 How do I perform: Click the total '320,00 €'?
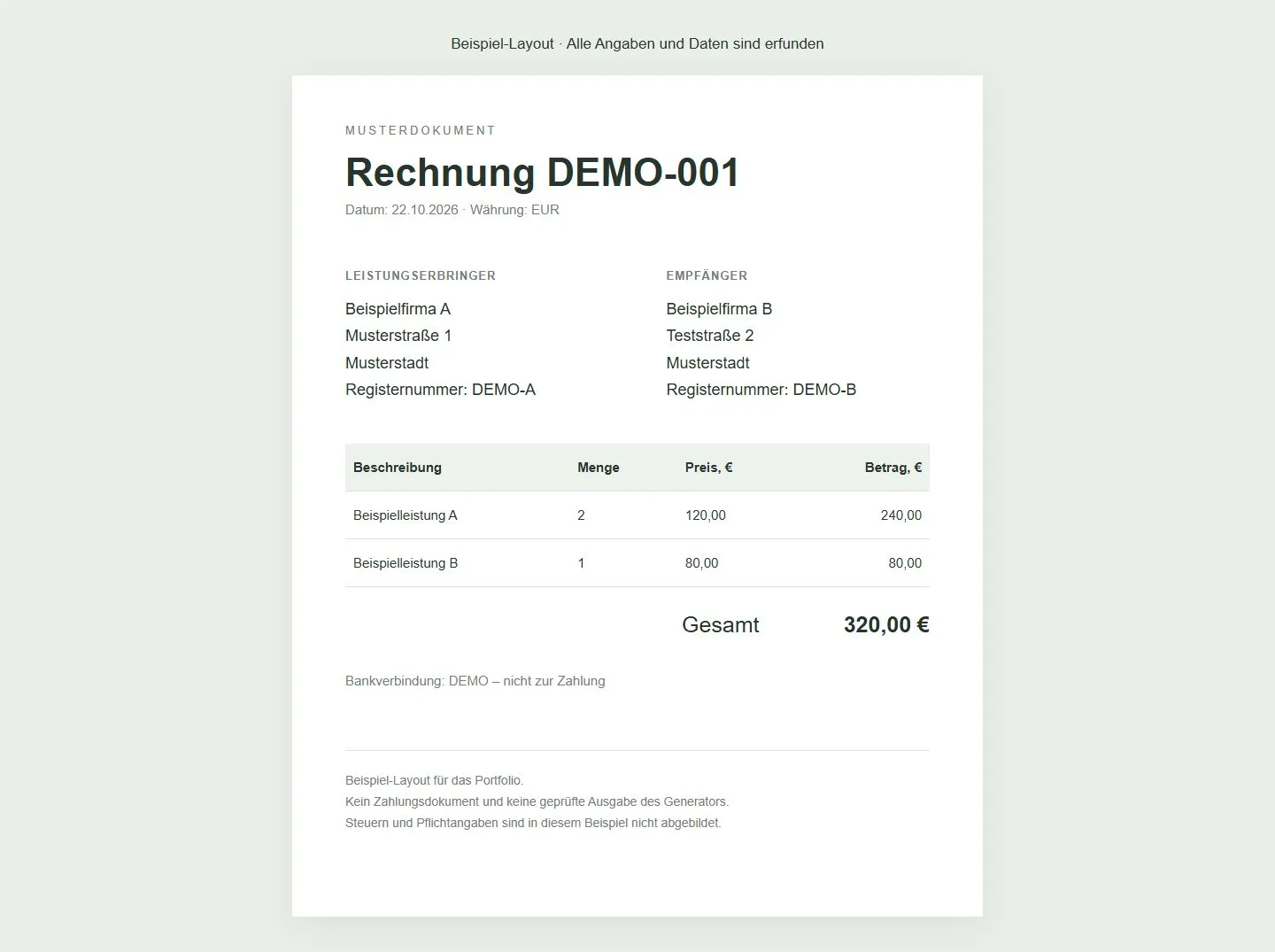click(886, 625)
